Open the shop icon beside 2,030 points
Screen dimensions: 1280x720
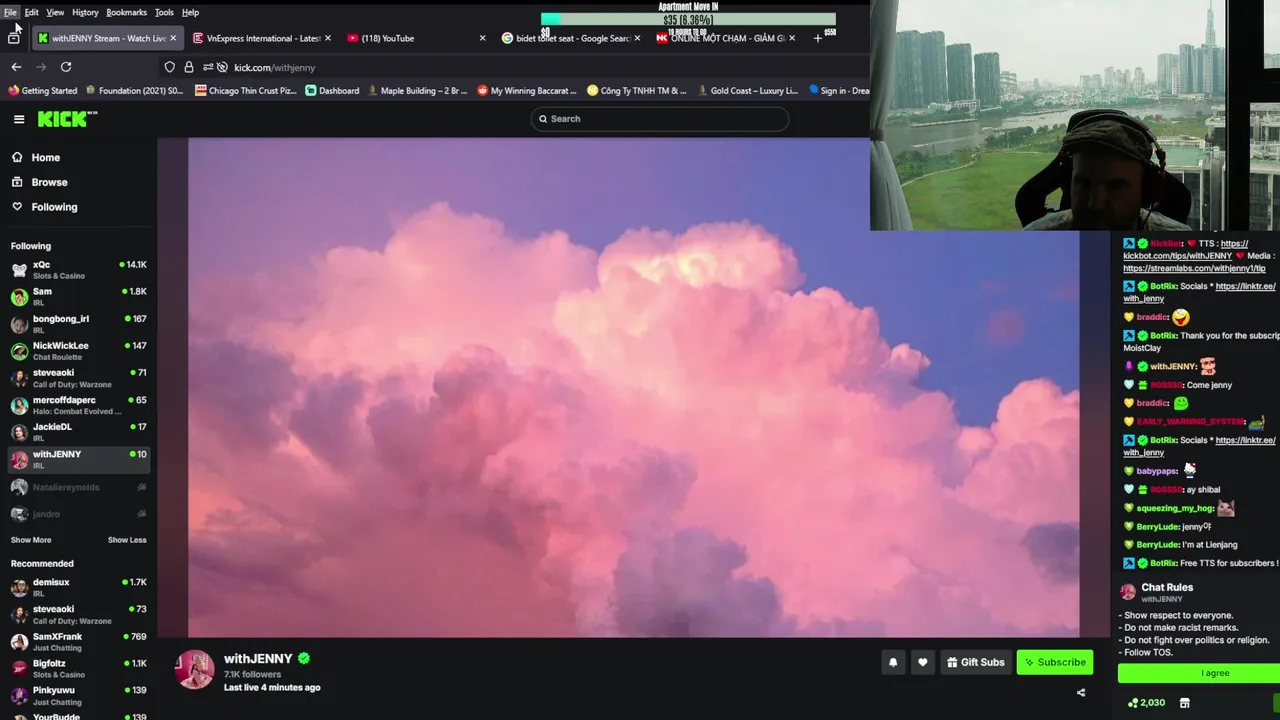click(x=1184, y=703)
